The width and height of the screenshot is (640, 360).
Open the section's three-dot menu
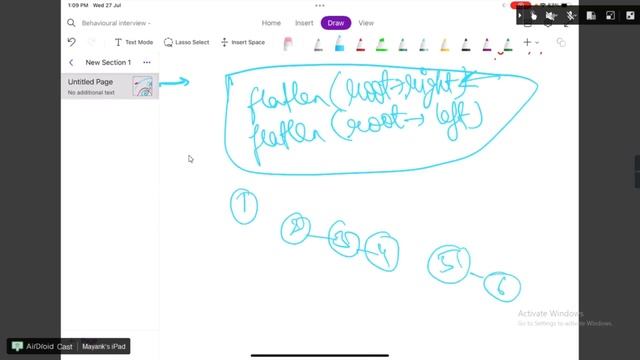pos(147,62)
